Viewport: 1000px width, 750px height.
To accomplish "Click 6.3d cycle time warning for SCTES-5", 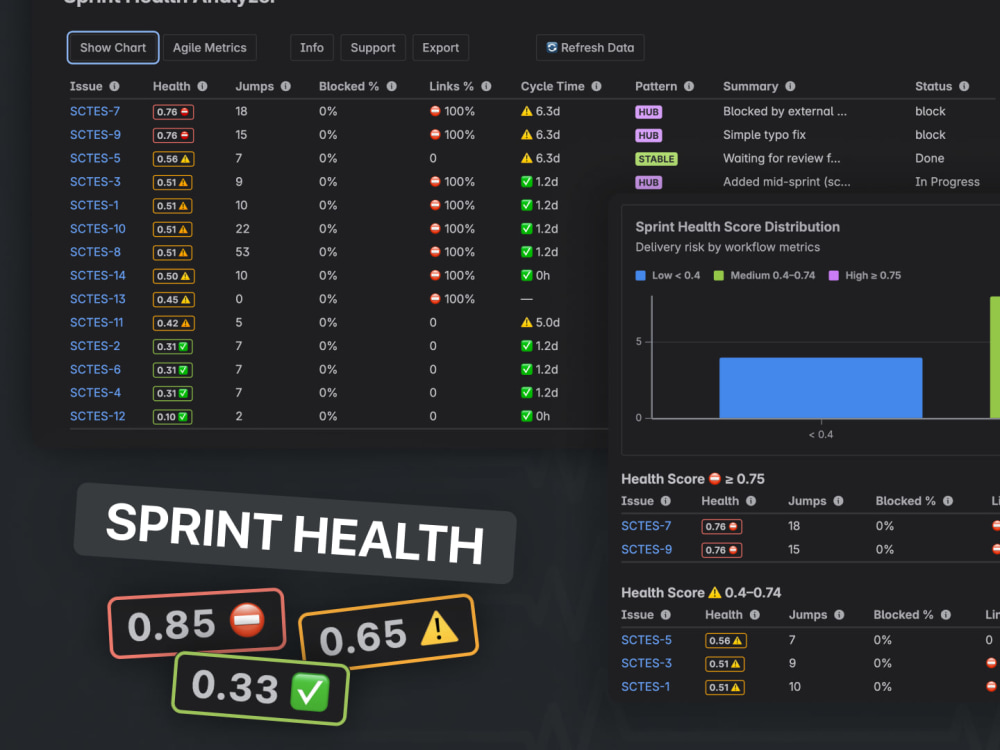I will (x=540, y=158).
